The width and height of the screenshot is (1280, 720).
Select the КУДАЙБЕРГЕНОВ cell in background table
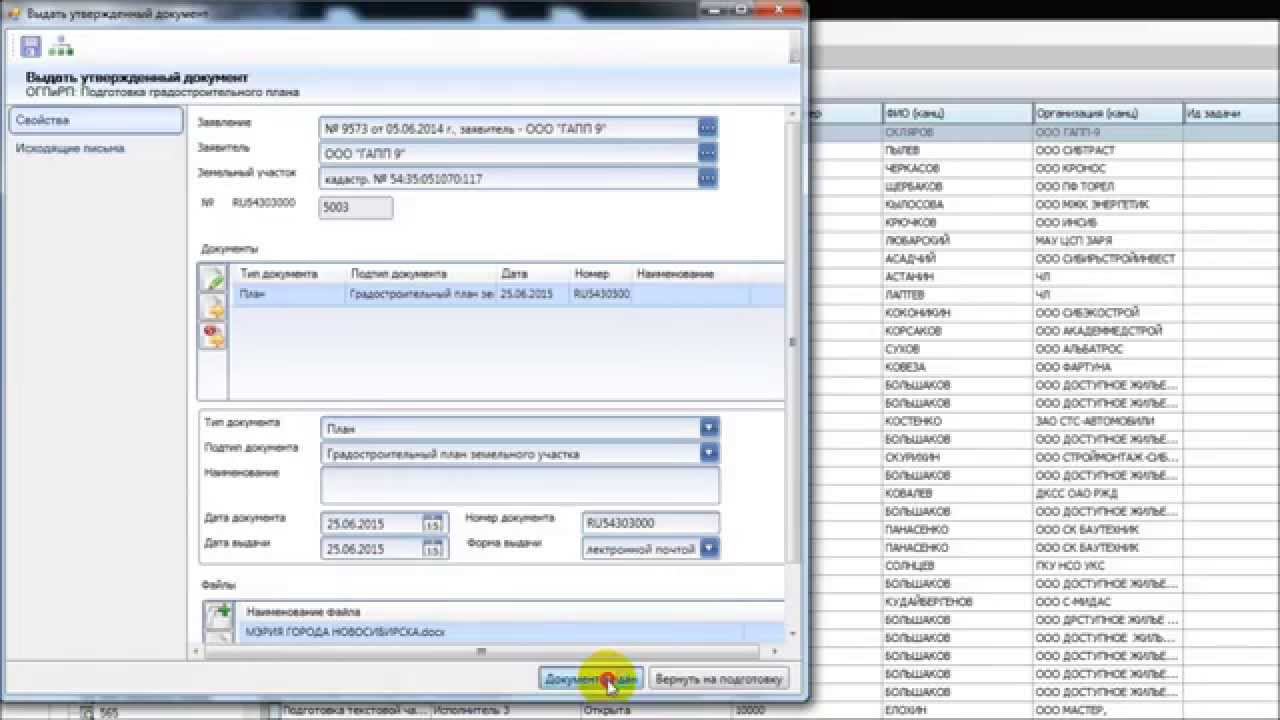tap(957, 602)
